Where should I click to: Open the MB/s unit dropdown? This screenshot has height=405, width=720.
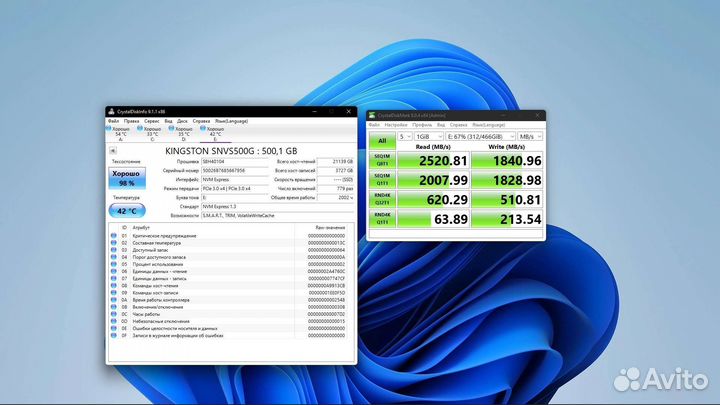(x=530, y=136)
